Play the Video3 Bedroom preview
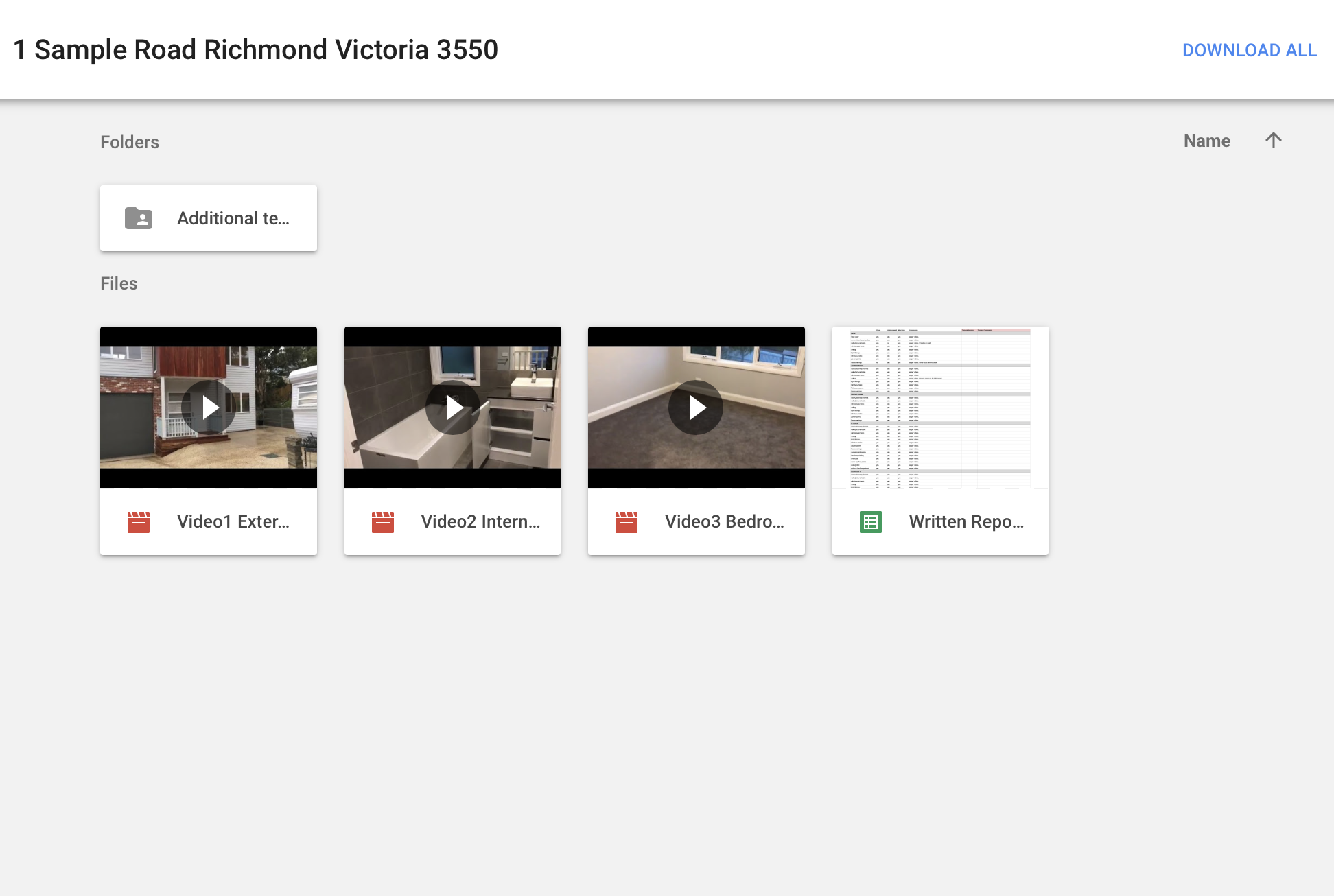 (696, 407)
